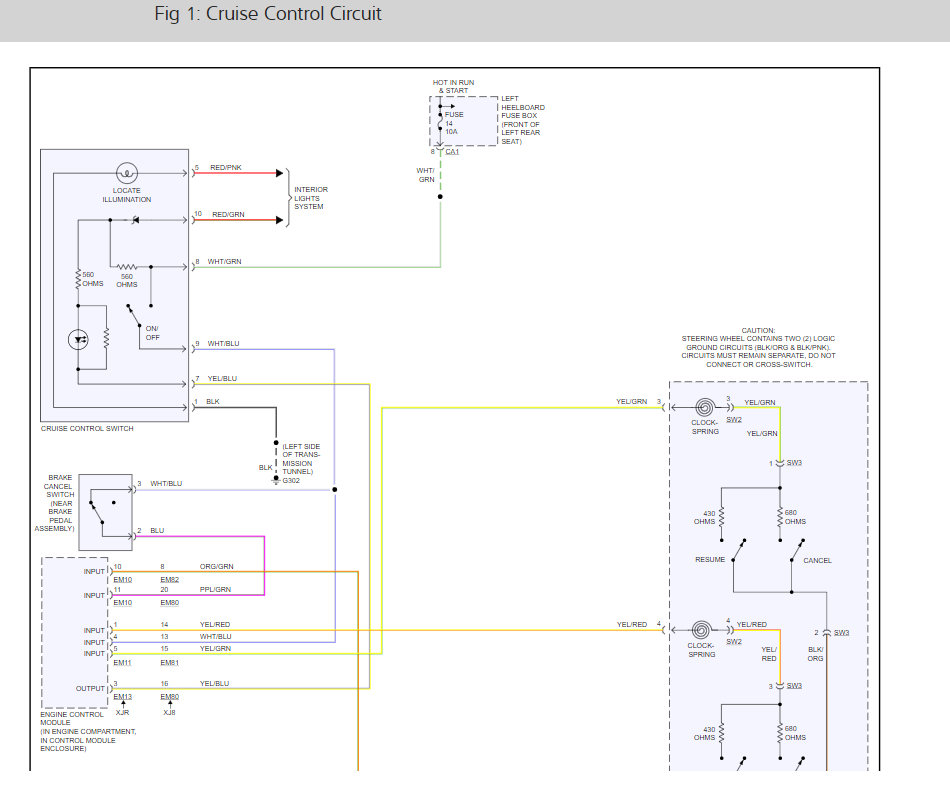
Task: Click the WHT/BLU splice junction dot
Action: coord(334,489)
